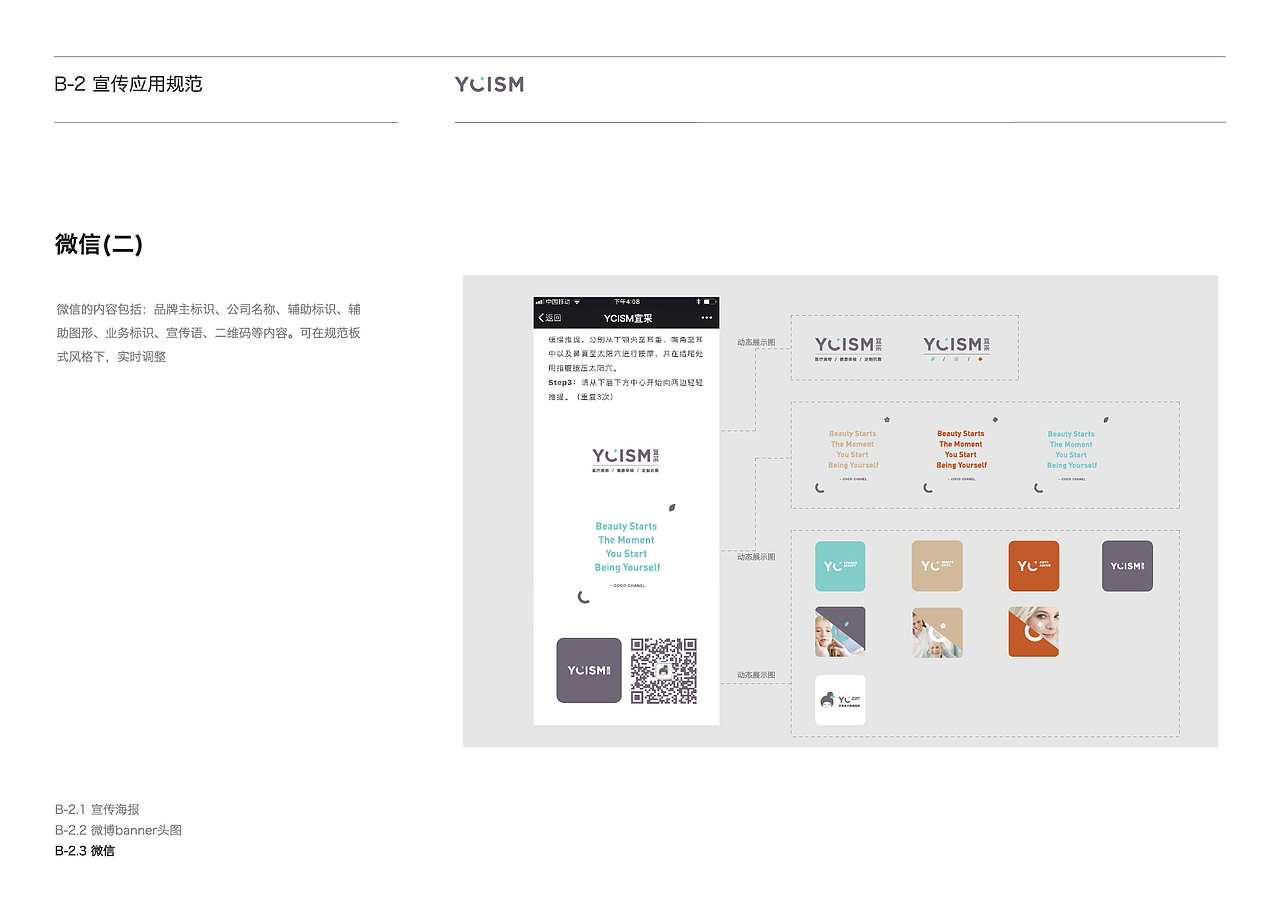
Task: Click the YCISM宜采 title in phone header
Action: point(628,318)
